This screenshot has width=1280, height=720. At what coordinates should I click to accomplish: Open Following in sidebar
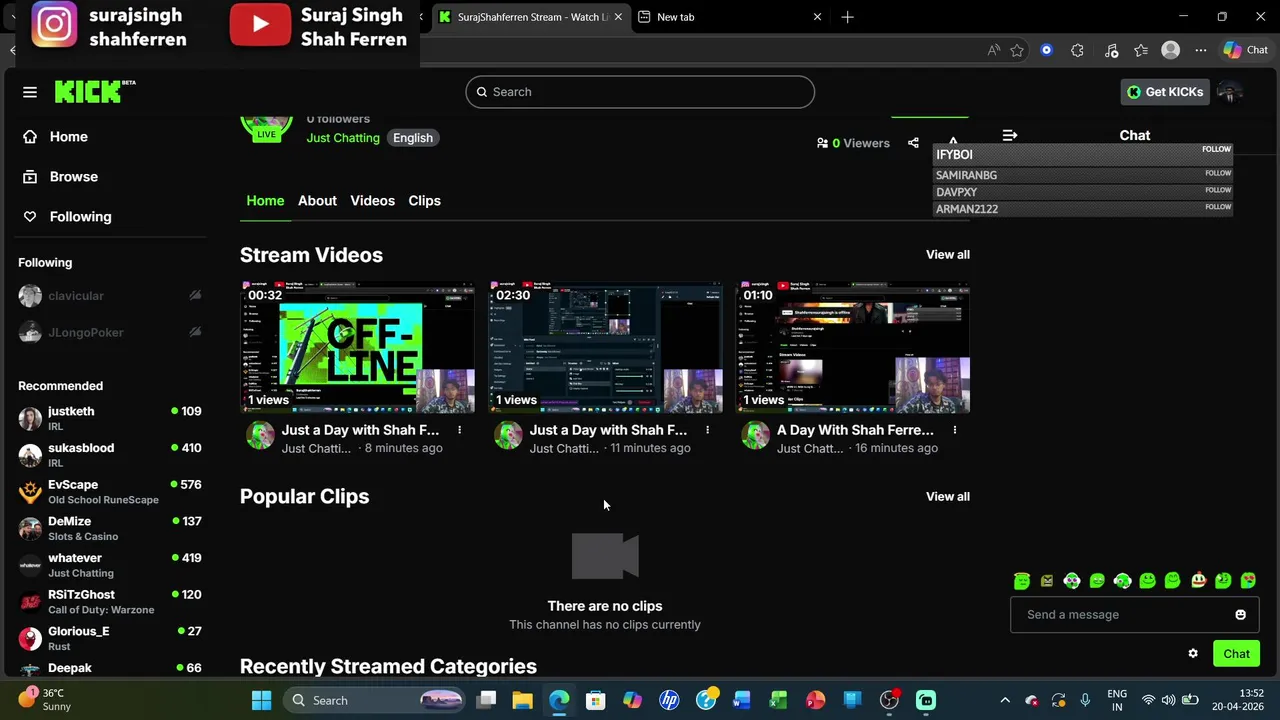(80, 217)
